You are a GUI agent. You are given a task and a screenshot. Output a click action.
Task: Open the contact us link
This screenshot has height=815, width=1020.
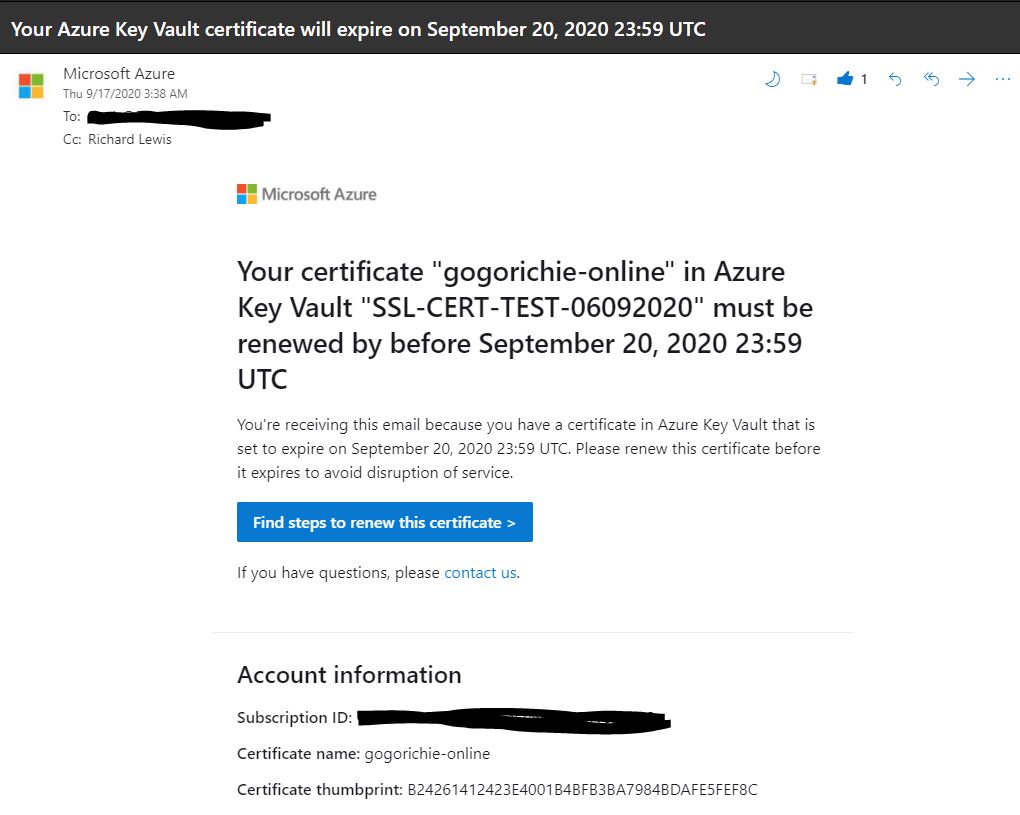click(x=481, y=572)
